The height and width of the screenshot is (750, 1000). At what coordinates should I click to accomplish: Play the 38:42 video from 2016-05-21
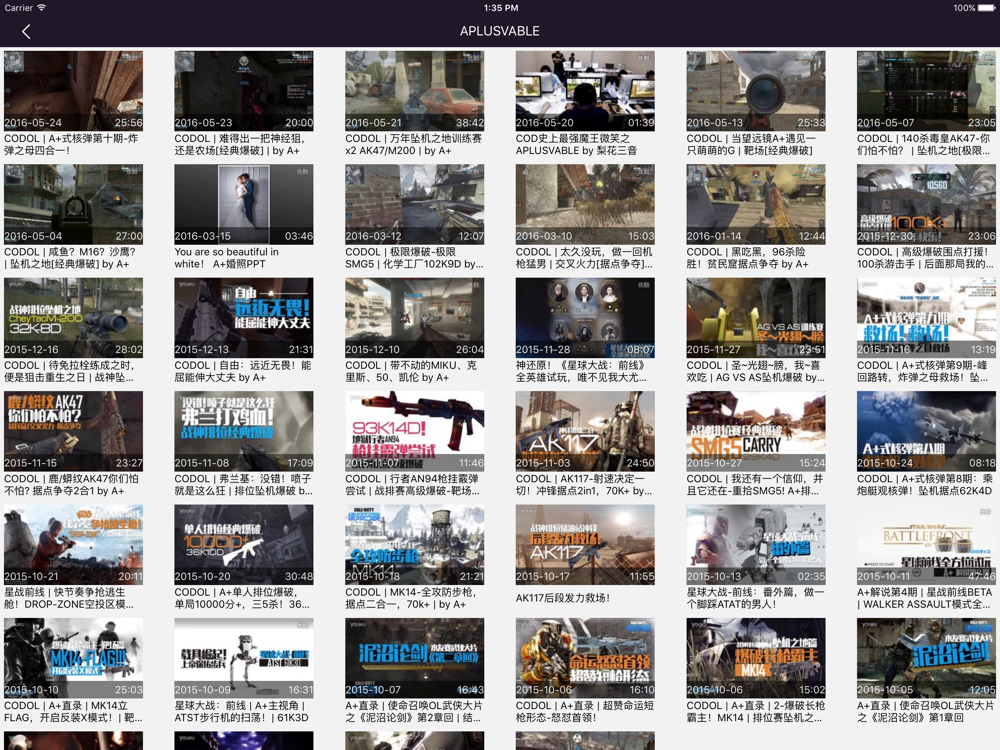click(x=415, y=91)
